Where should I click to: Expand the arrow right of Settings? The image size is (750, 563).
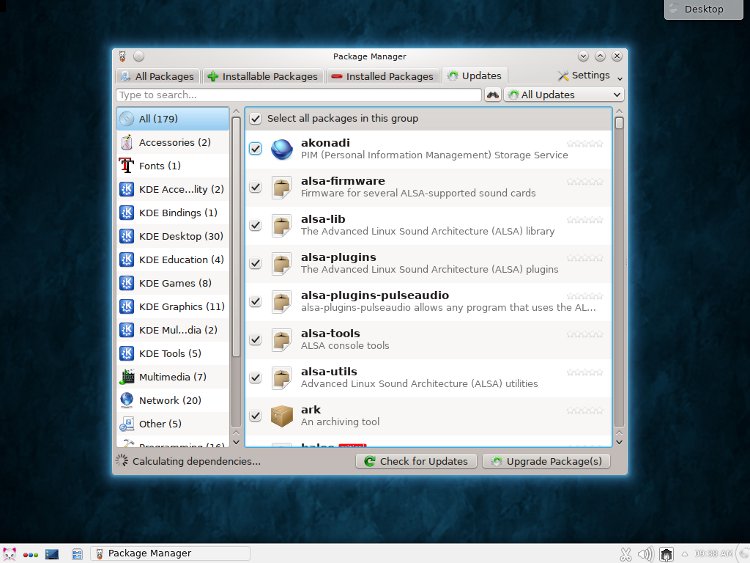(620, 78)
